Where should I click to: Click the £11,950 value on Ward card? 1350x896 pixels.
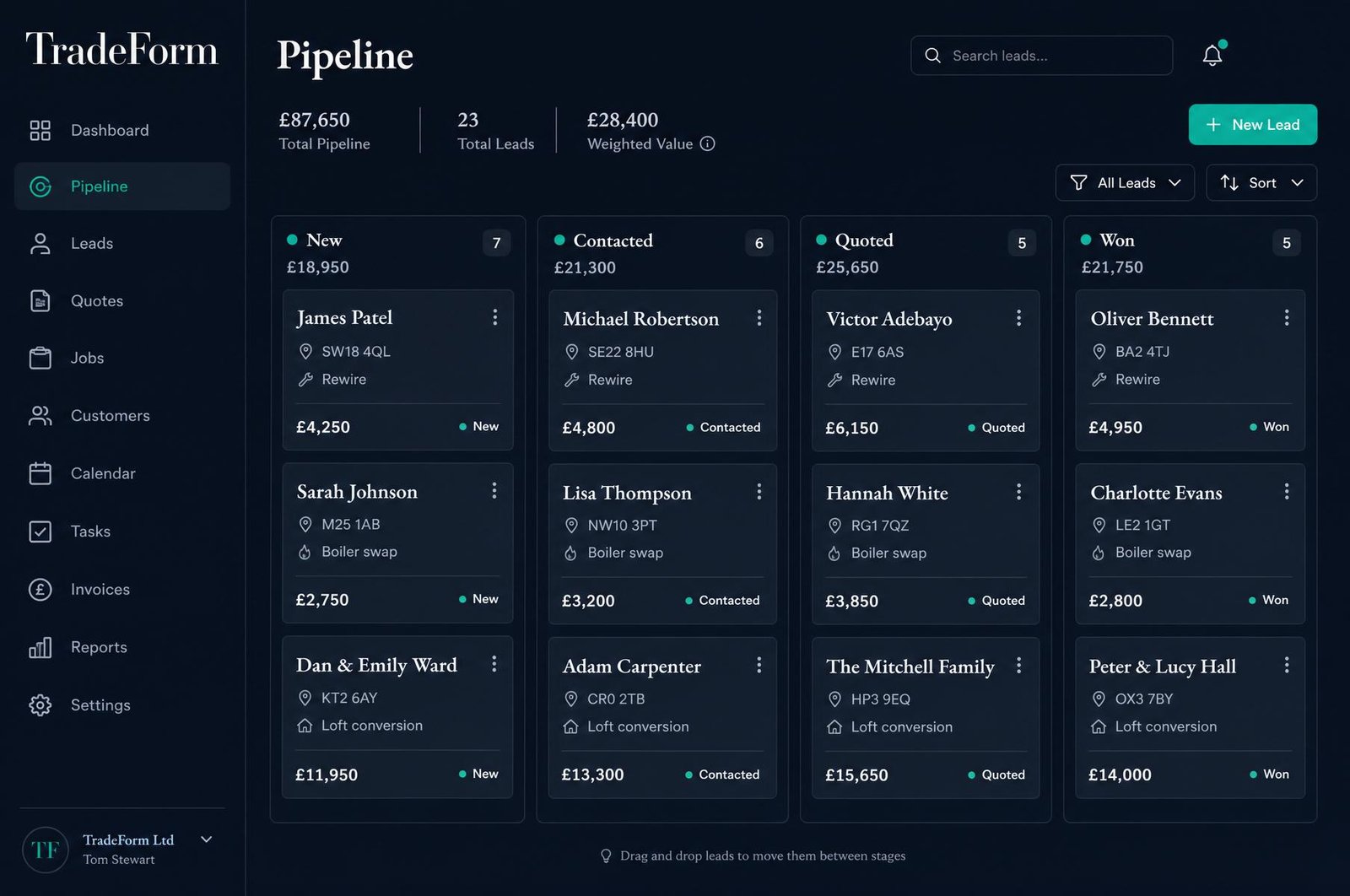point(327,775)
